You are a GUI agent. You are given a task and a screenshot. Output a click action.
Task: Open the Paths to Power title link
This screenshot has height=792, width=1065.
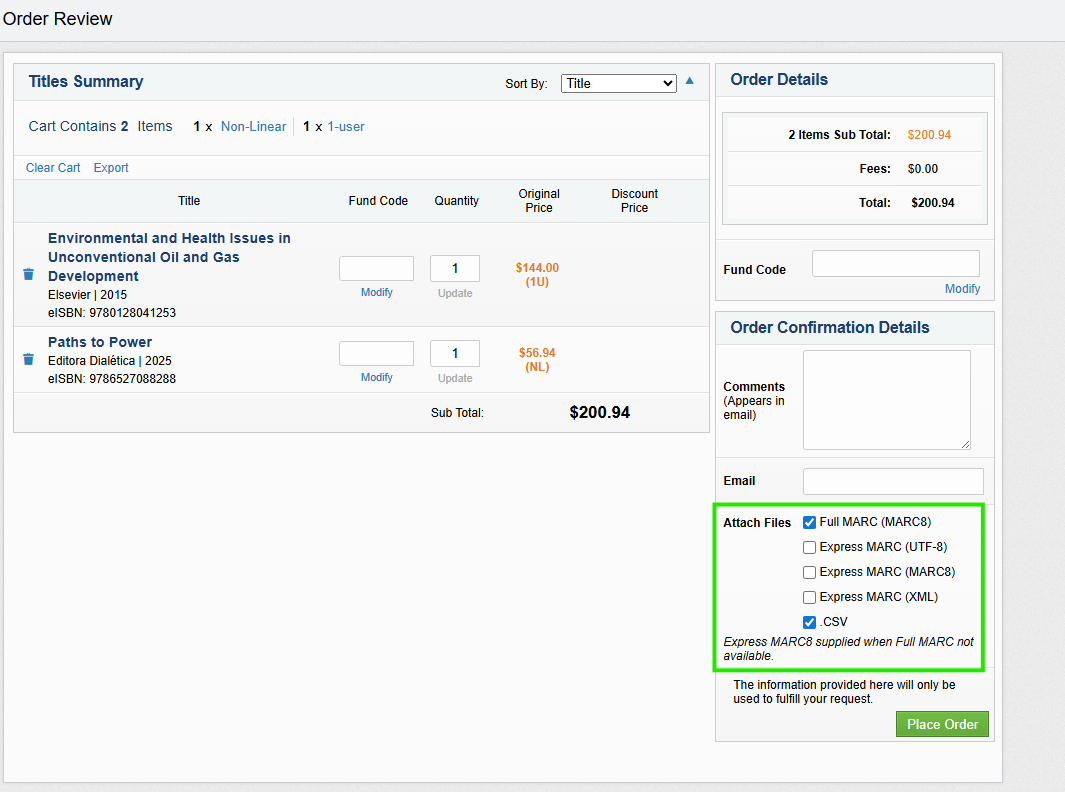click(x=100, y=342)
